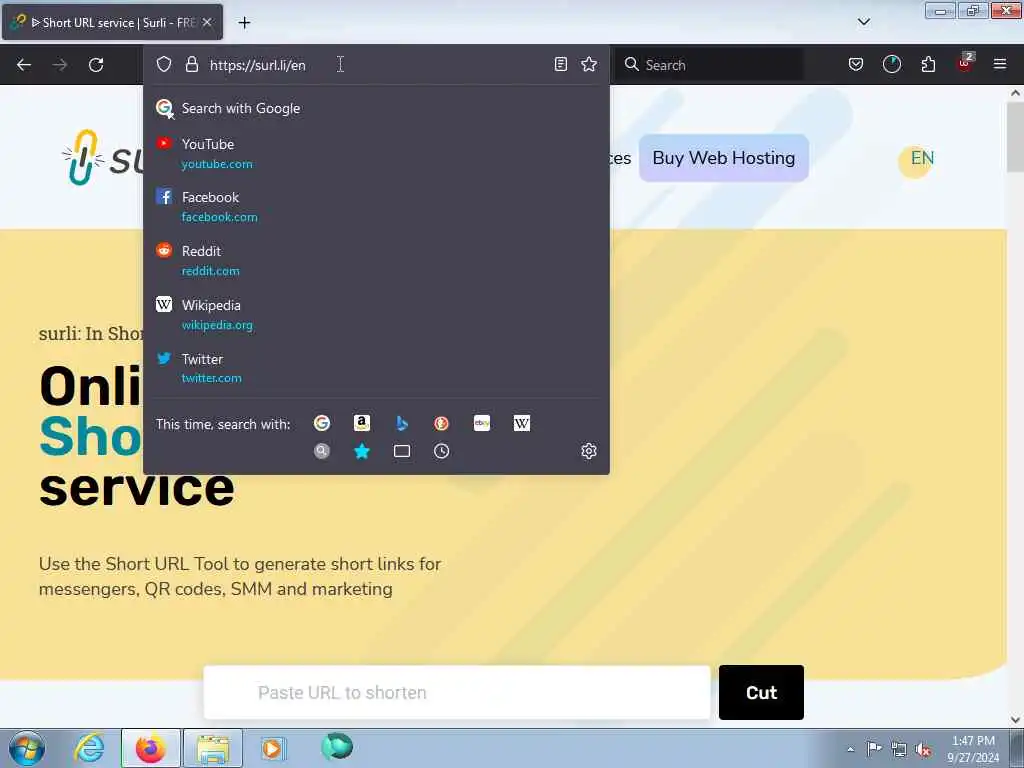The image size is (1024, 768).
Task: Click the site padlock icon
Action: (191, 64)
